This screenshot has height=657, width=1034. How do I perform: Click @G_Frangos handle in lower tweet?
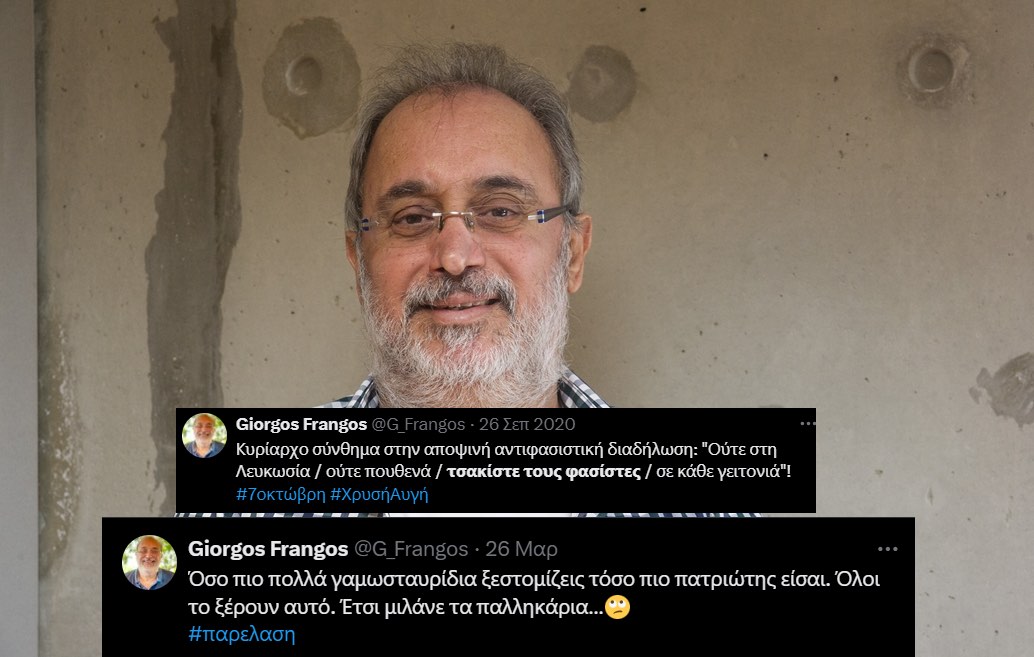pyautogui.click(x=411, y=549)
